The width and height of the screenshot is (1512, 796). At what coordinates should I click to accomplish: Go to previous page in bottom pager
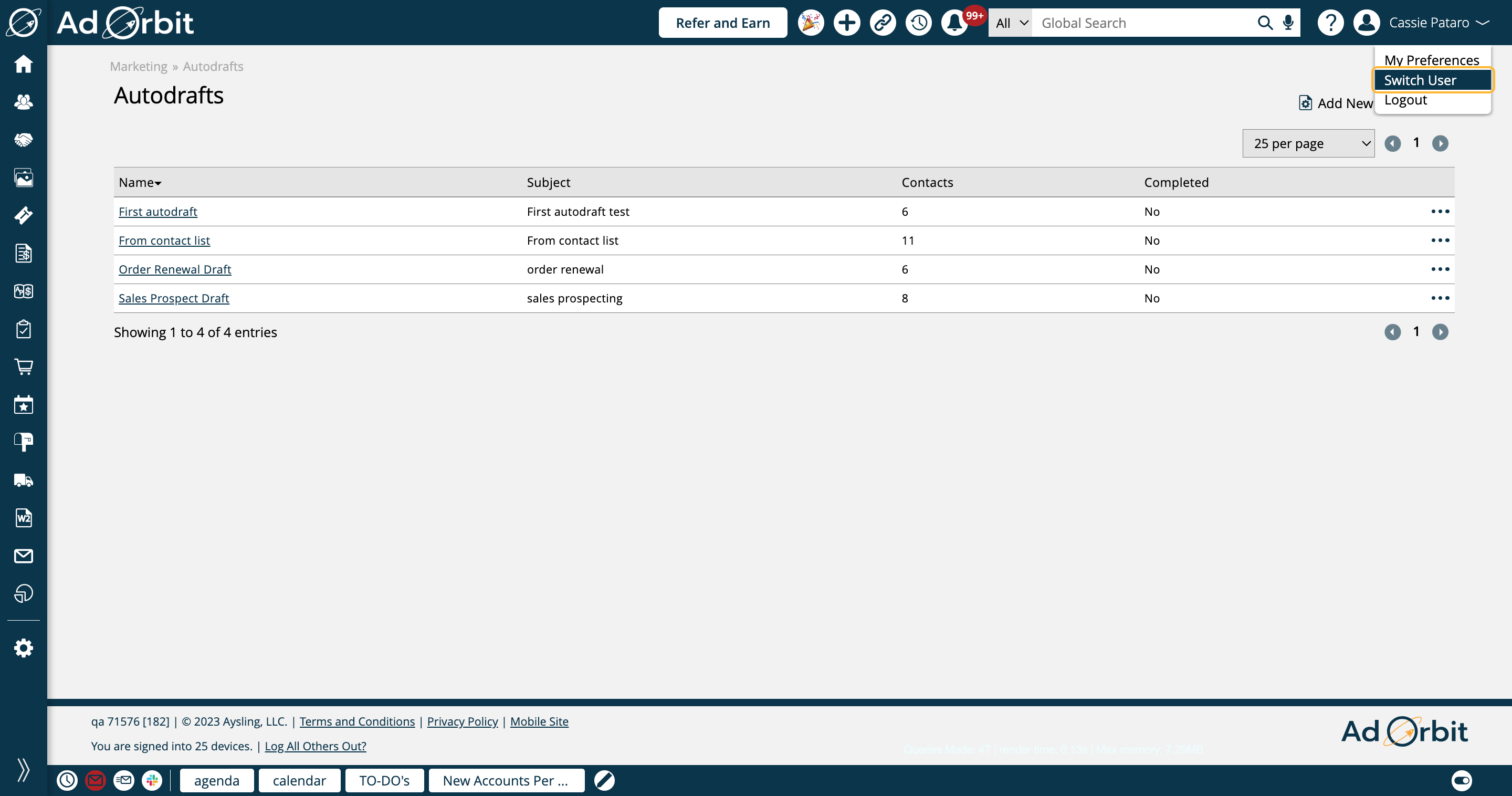1392,332
